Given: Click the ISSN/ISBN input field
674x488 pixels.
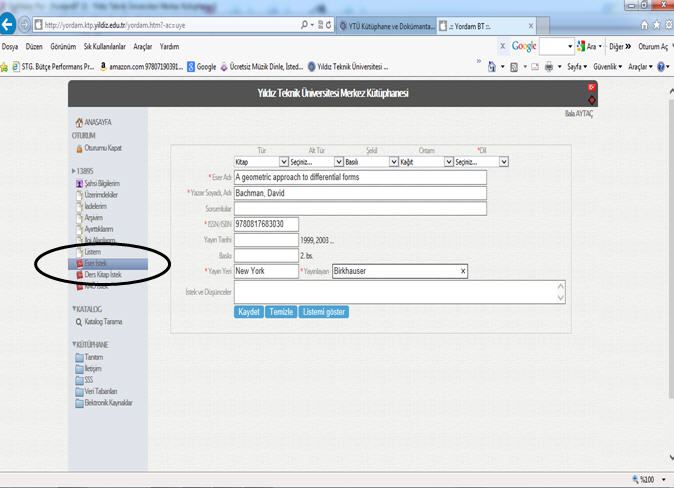Looking at the screenshot, I should (266, 224).
